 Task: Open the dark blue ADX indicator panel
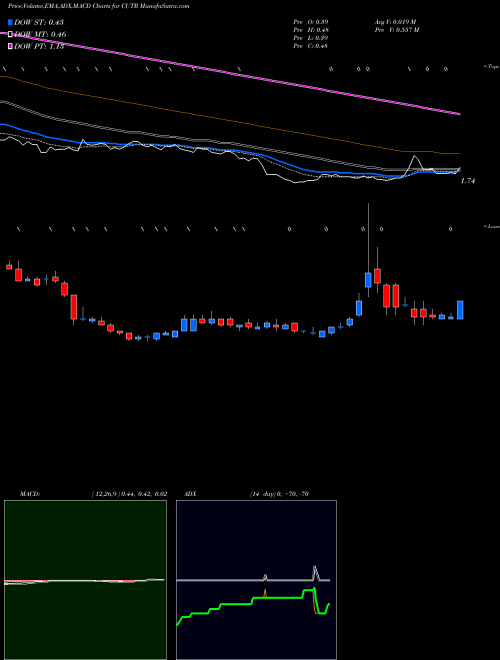[x=256, y=580]
